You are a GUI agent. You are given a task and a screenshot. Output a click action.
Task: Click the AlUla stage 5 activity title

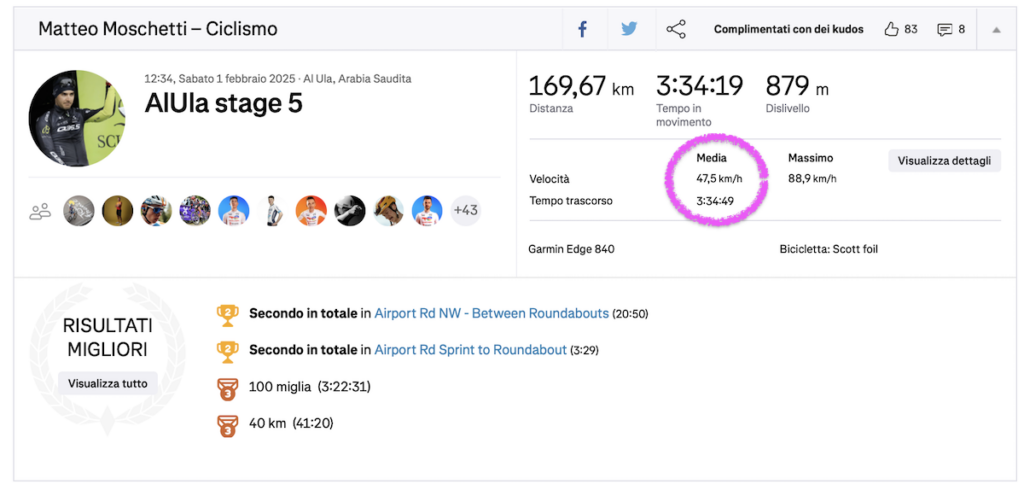point(223,103)
